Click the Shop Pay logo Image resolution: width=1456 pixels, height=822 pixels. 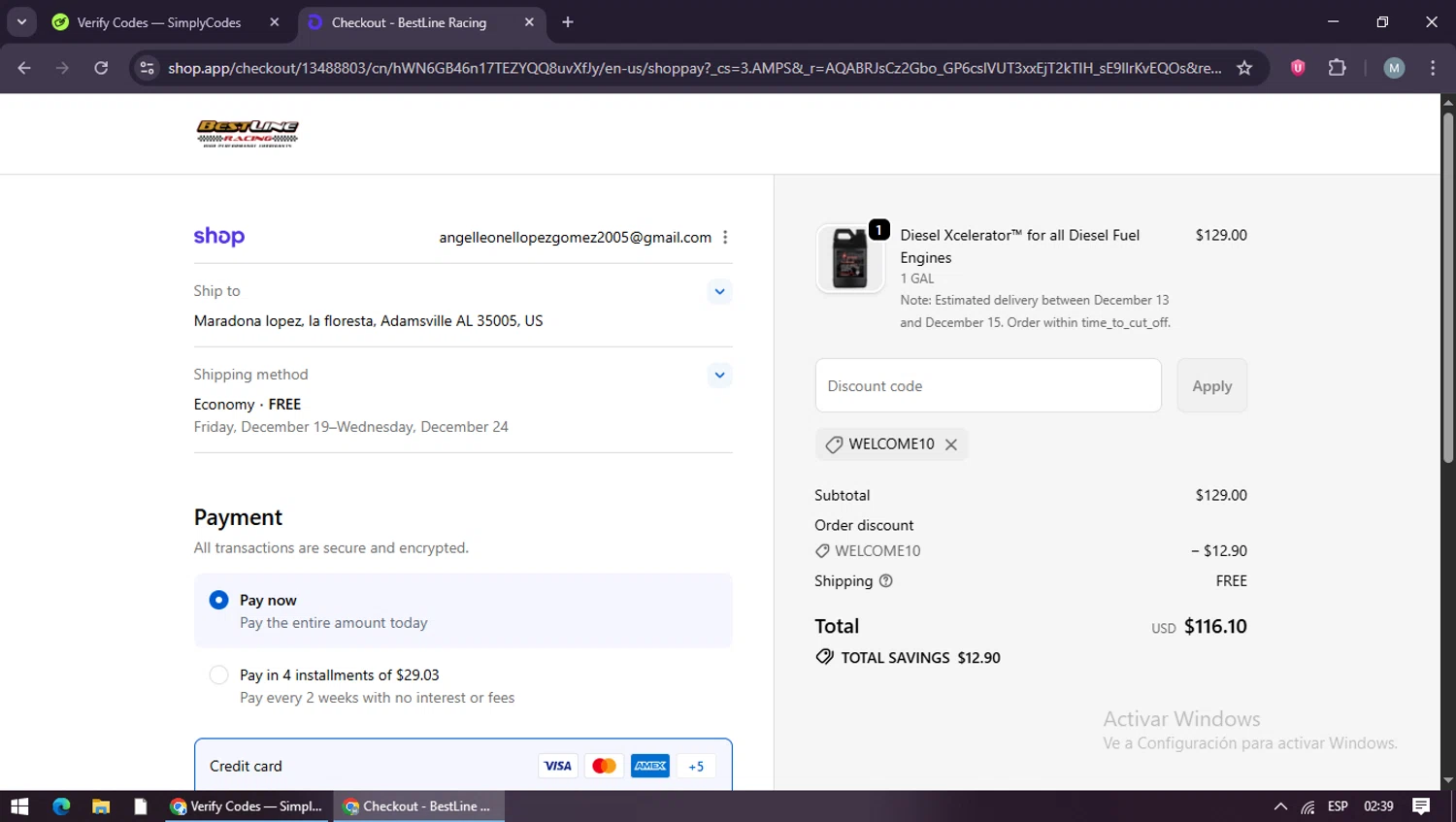point(219,237)
